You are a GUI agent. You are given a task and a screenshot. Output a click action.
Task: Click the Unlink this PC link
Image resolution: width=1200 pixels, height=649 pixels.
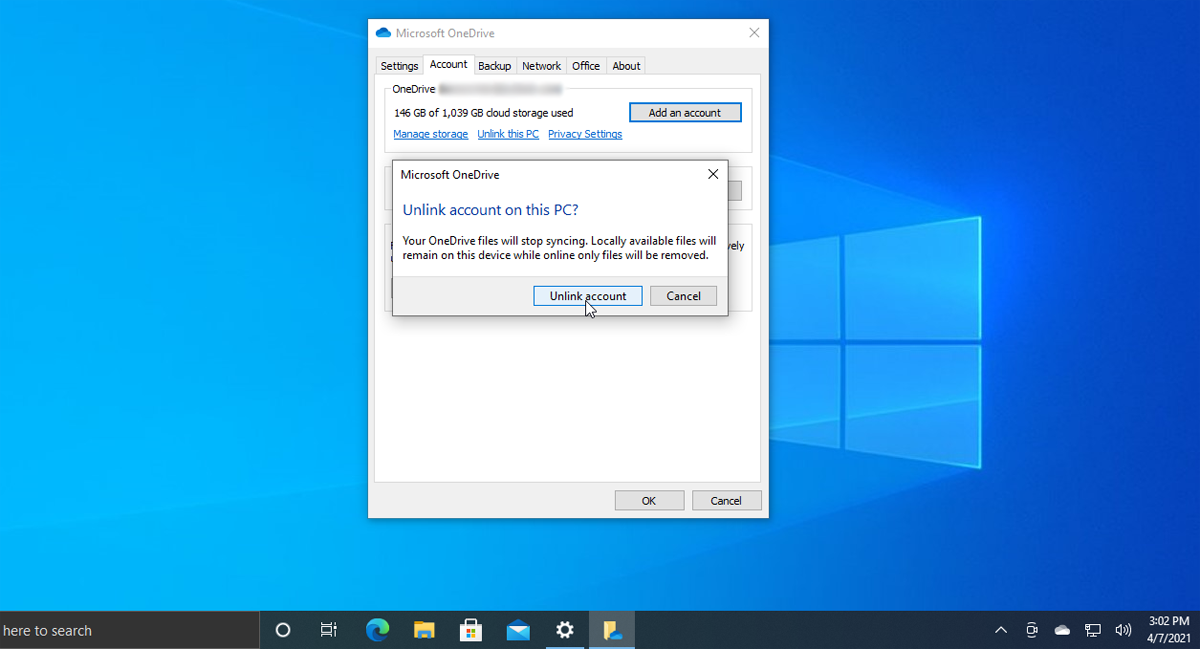click(508, 134)
